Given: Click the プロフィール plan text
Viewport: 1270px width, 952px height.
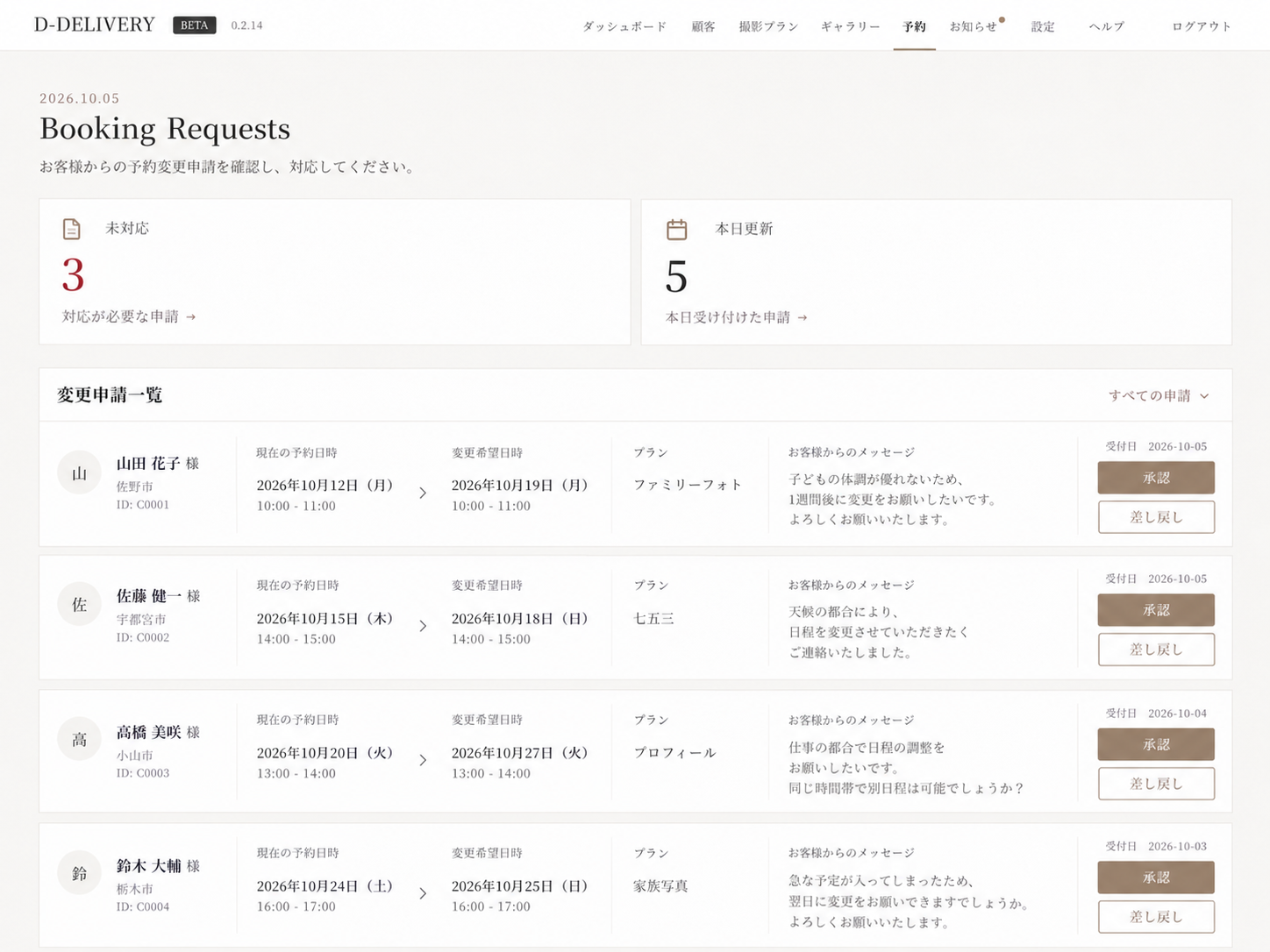Looking at the screenshot, I should tap(674, 753).
